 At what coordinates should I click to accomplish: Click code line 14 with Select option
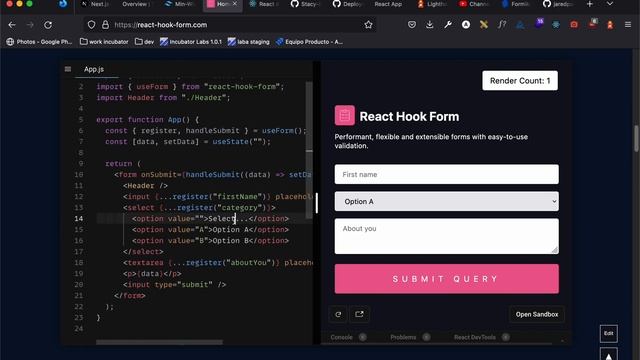tap(210, 219)
